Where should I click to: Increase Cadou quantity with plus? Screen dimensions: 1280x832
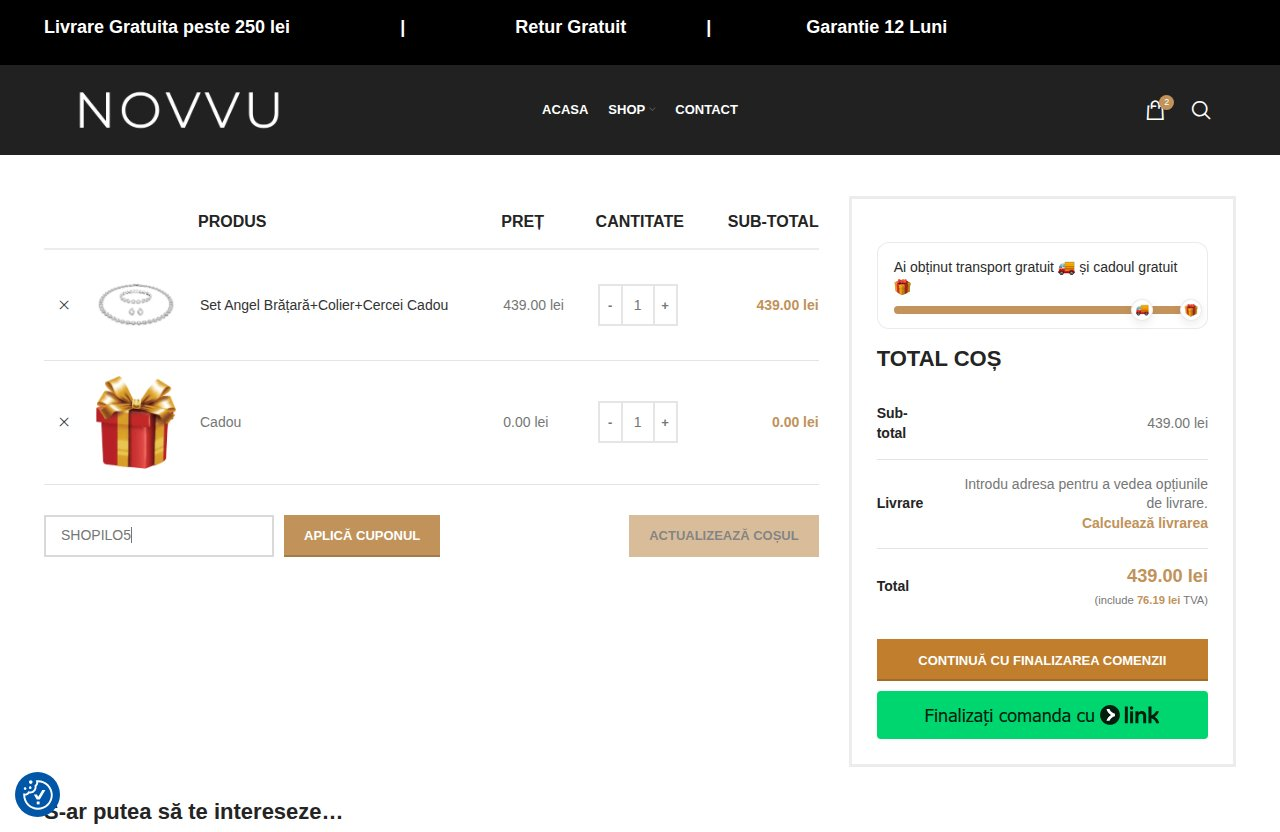[665, 422]
